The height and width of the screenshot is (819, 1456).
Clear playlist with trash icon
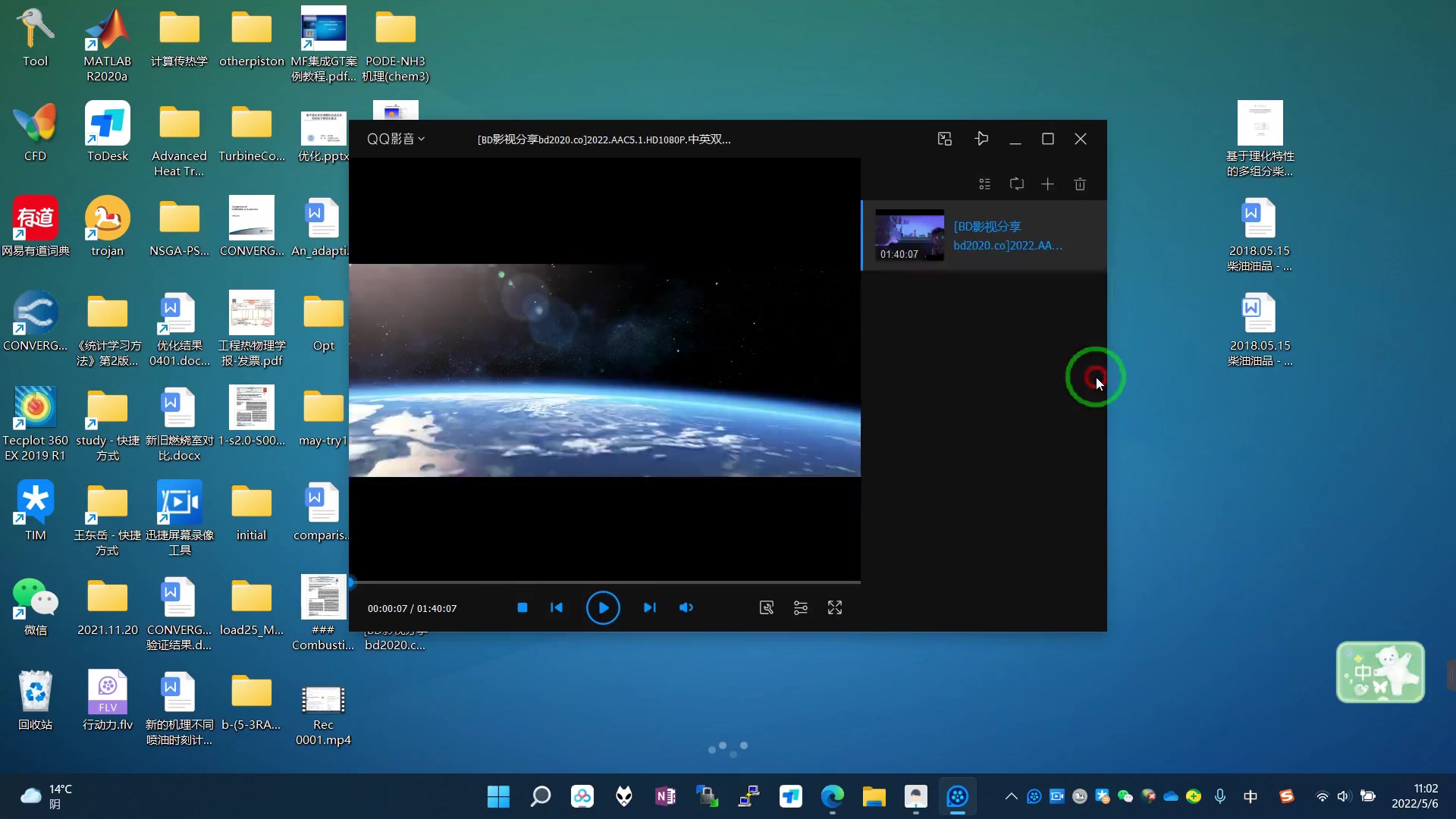click(x=1080, y=184)
